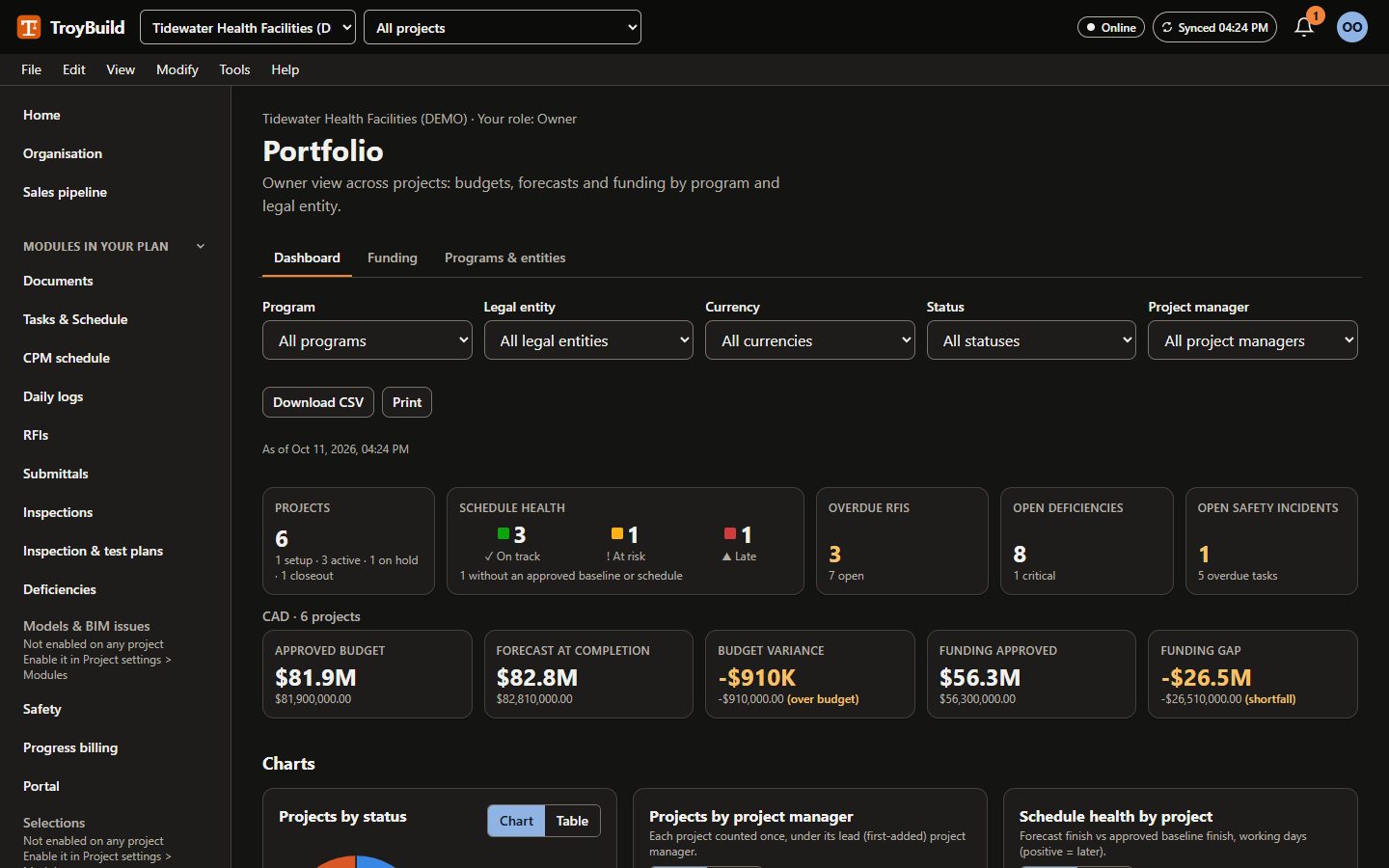Click the Open Deficiencies card
This screenshot has height=868, width=1389.
tap(1087, 541)
